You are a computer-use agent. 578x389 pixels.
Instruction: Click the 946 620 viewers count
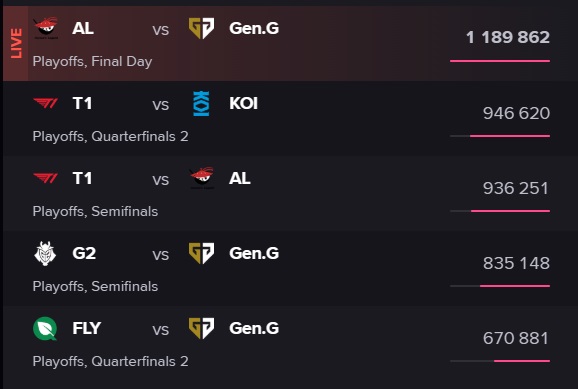pos(516,113)
